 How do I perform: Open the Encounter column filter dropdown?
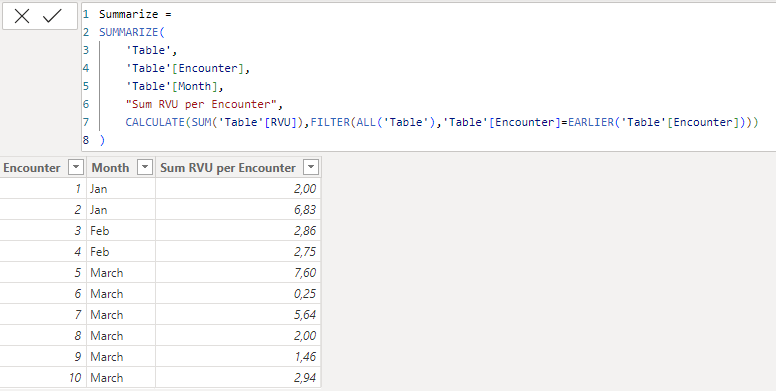click(76, 167)
